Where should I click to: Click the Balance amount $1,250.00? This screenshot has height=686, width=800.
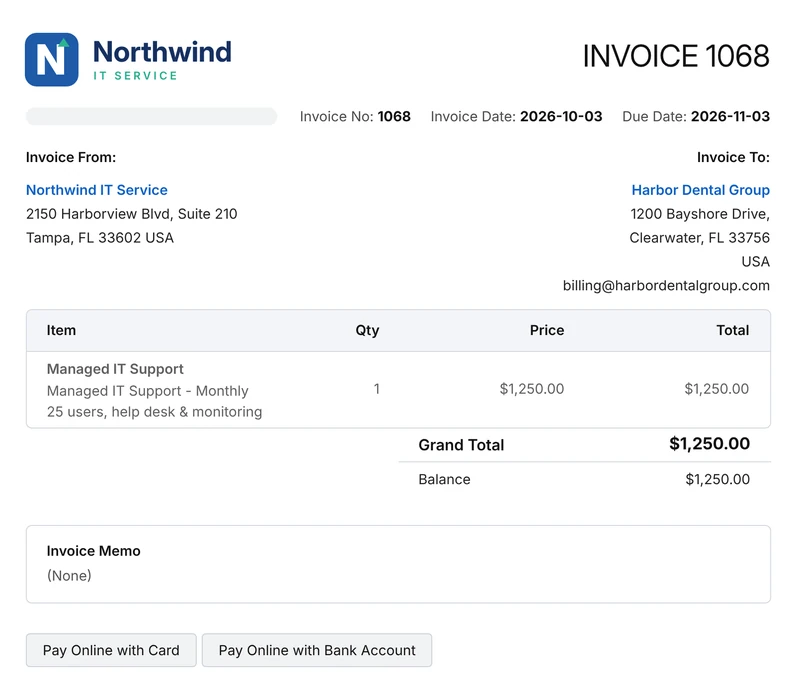click(x=718, y=479)
